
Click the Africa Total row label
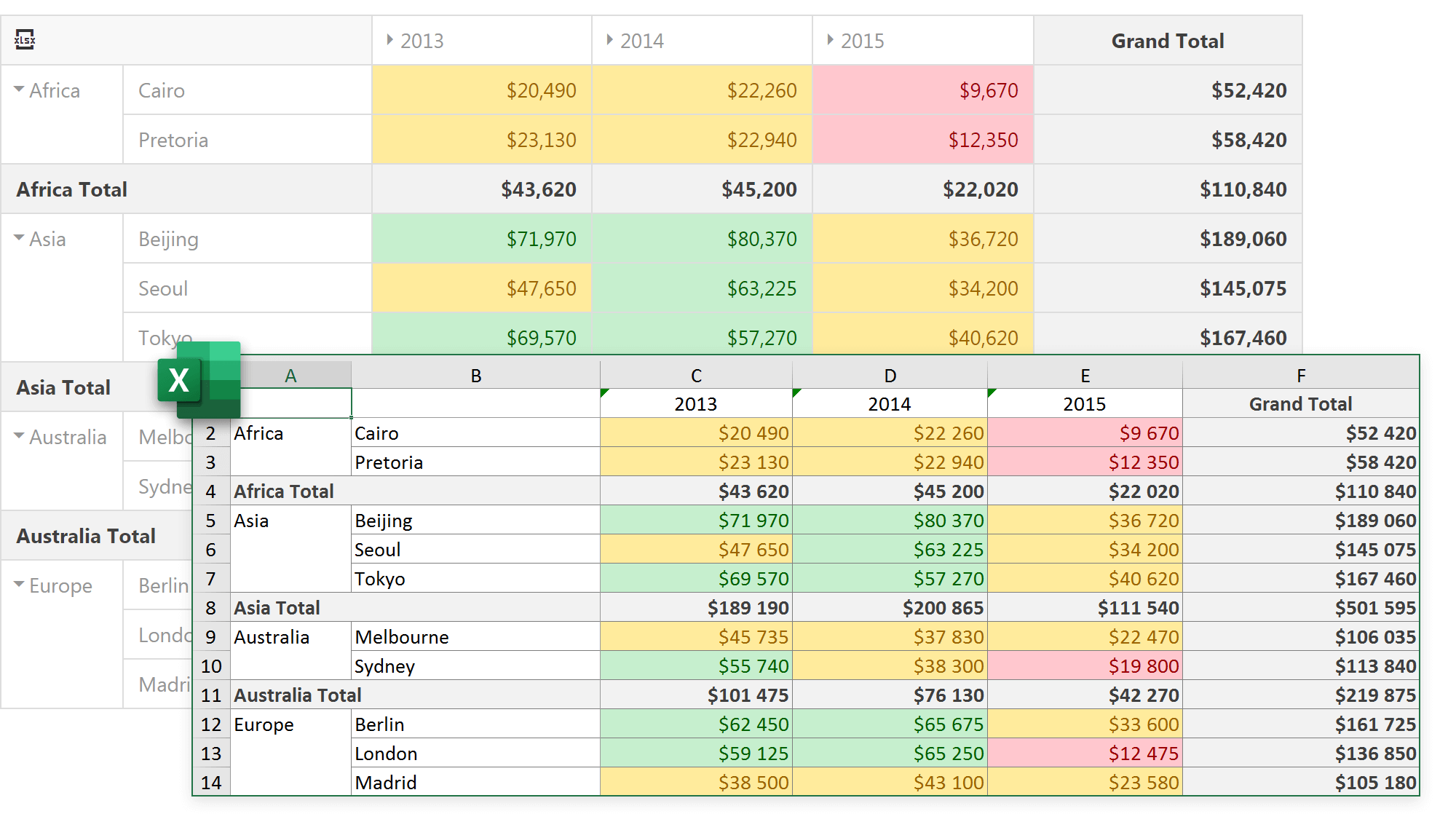[x=72, y=189]
